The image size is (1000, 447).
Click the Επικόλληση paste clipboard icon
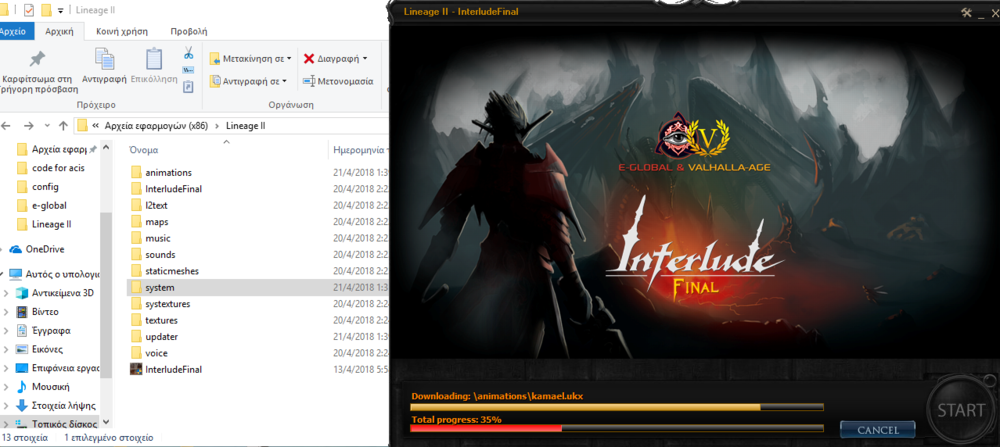[154, 59]
